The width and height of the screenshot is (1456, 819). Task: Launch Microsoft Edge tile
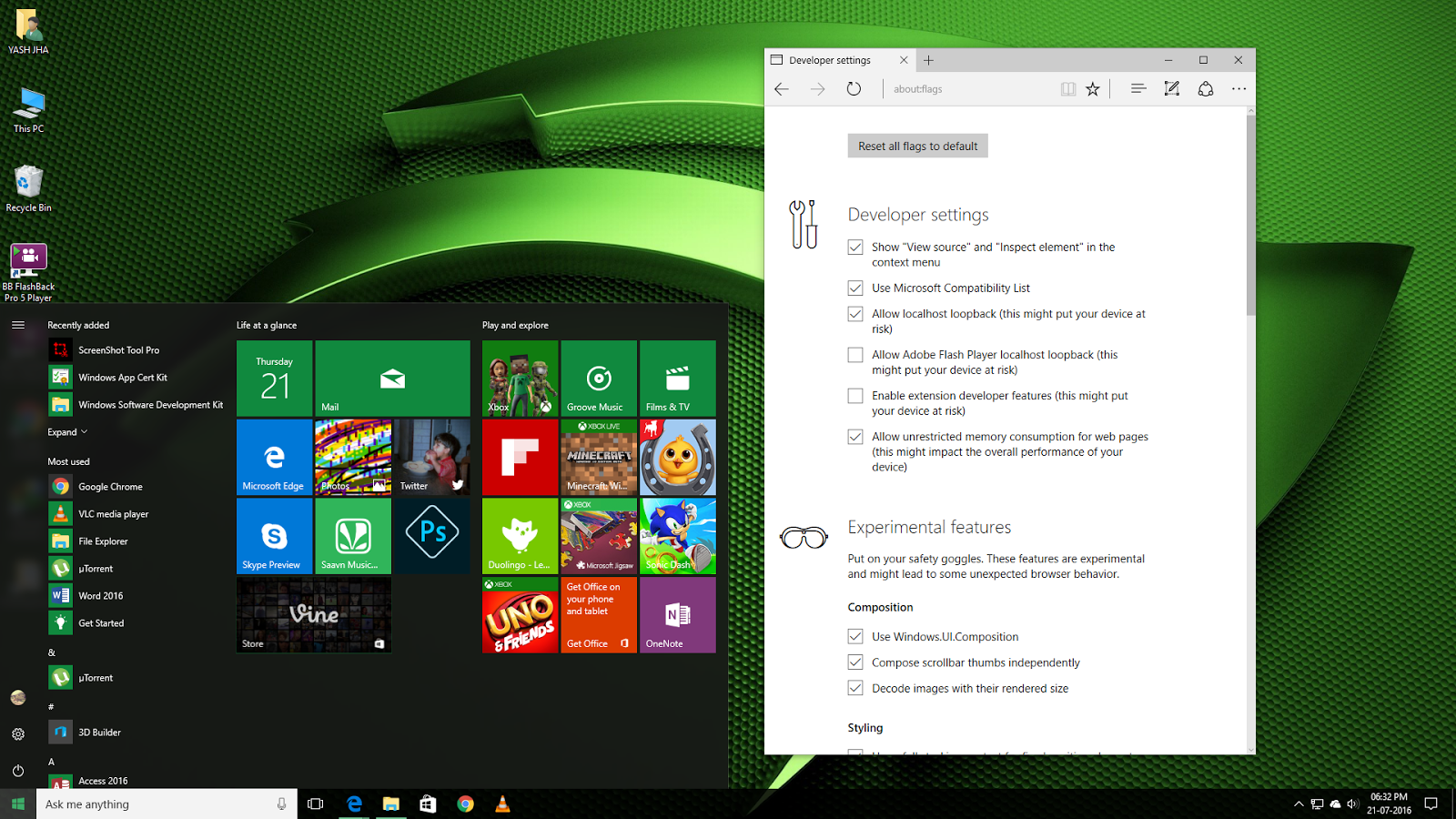[274, 458]
